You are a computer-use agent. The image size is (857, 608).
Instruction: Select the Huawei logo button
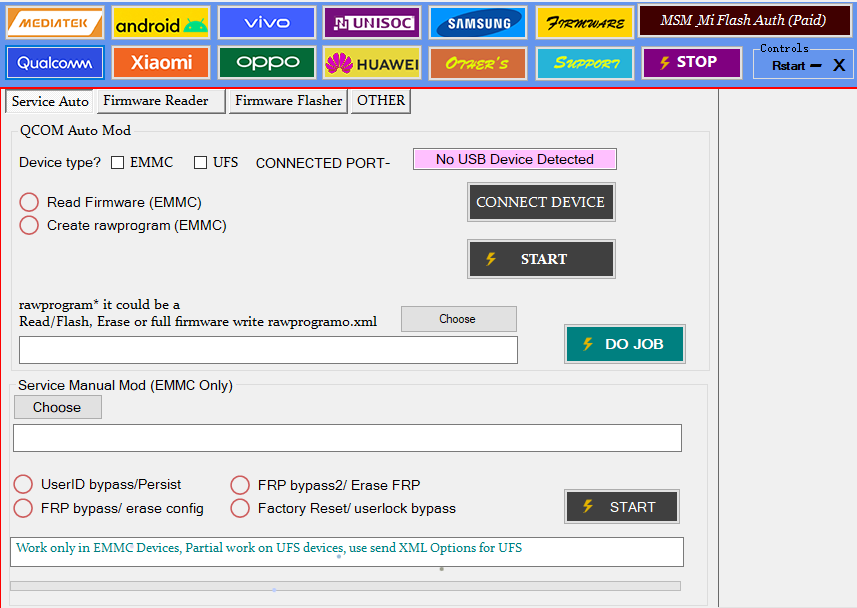(x=372, y=63)
